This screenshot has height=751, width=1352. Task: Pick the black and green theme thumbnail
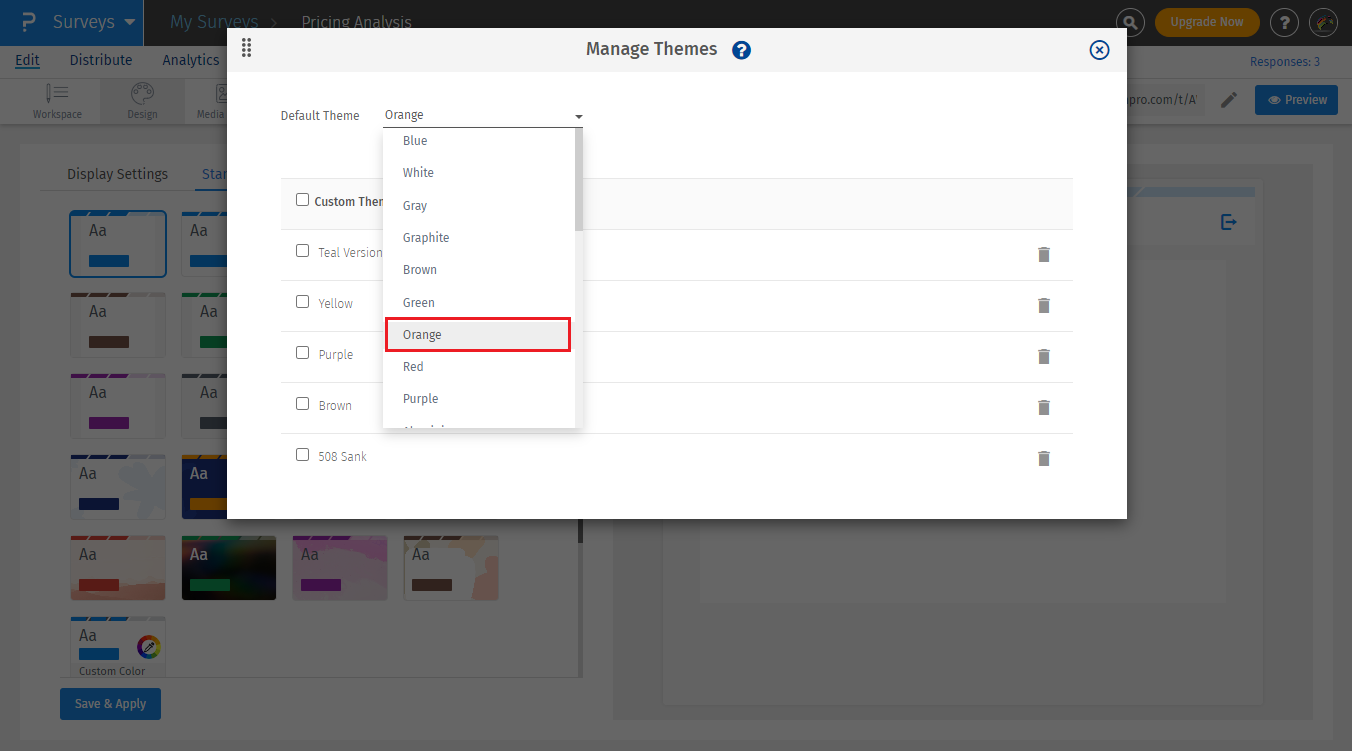click(229, 568)
